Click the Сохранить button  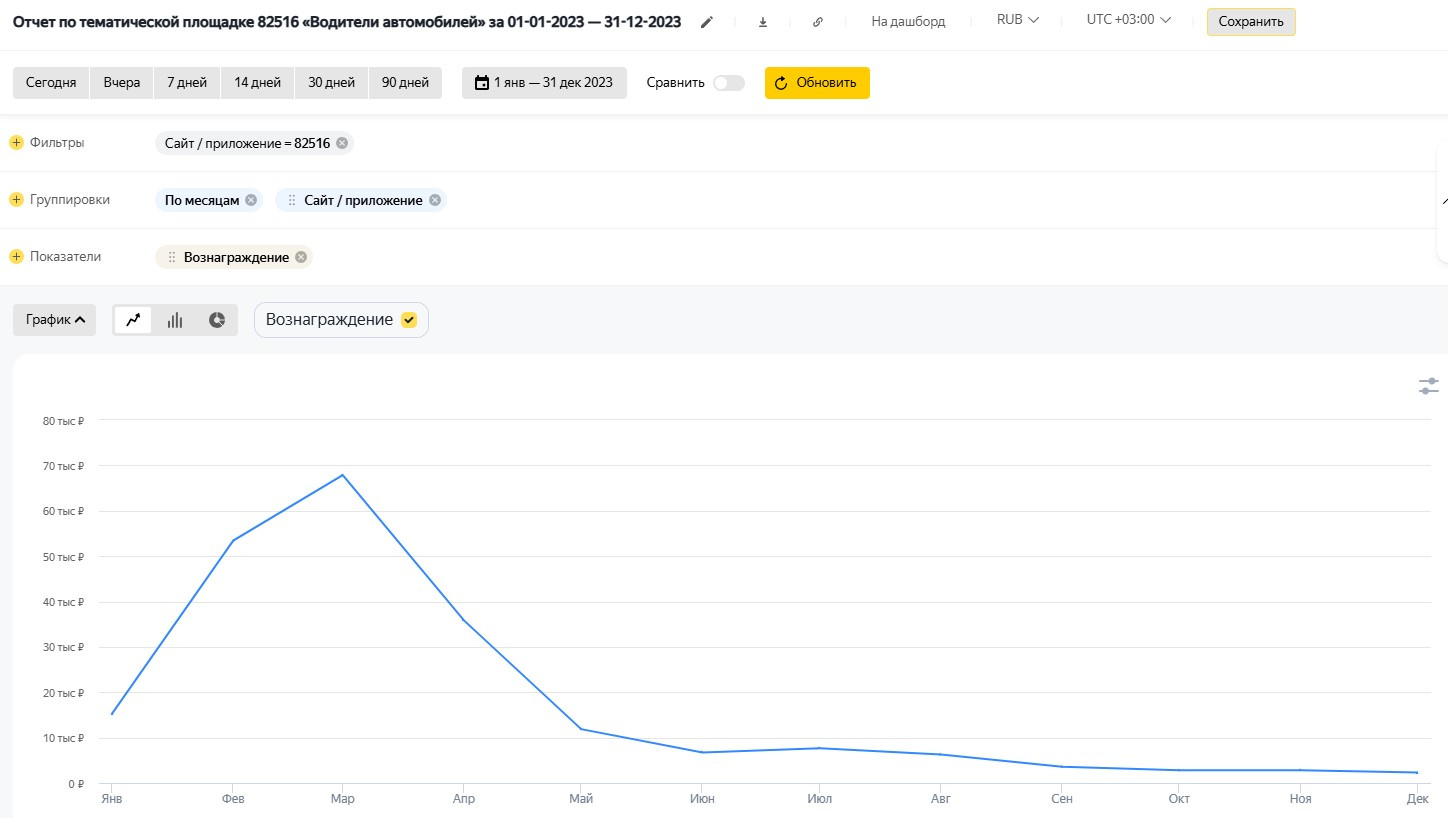point(1250,22)
